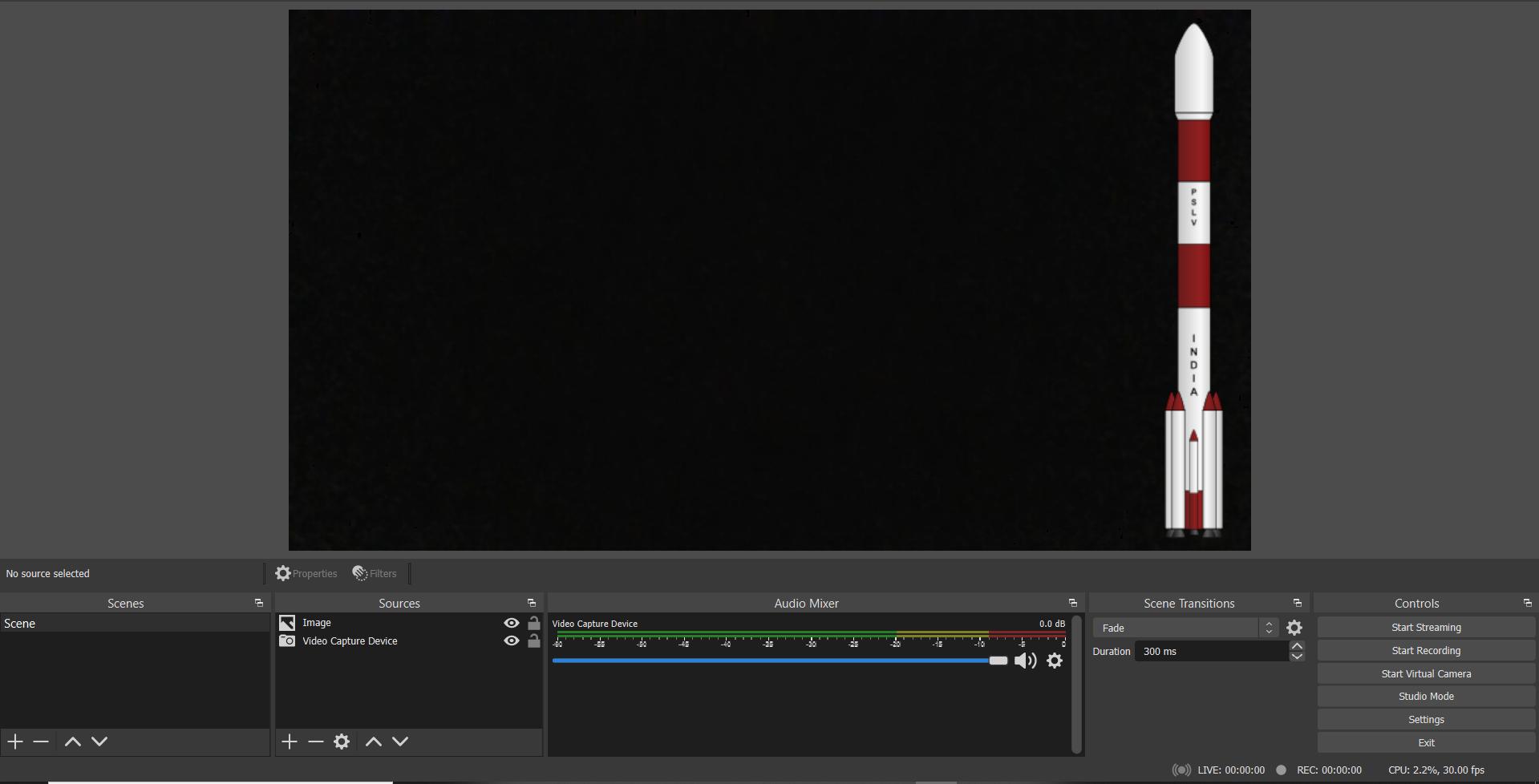Viewport: 1539px width, 784px height.
Task: Open Filters for the selected source
Action: [375, 573]
